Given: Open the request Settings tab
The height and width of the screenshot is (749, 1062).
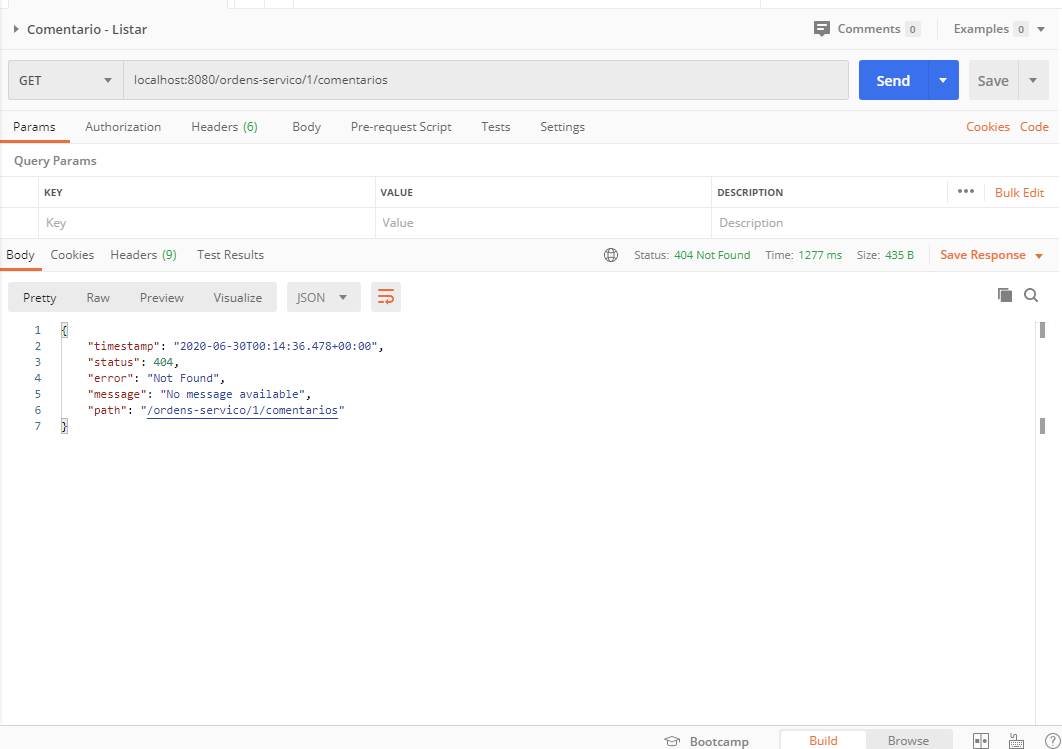Looking at the screenshot, I should point(562,127).
